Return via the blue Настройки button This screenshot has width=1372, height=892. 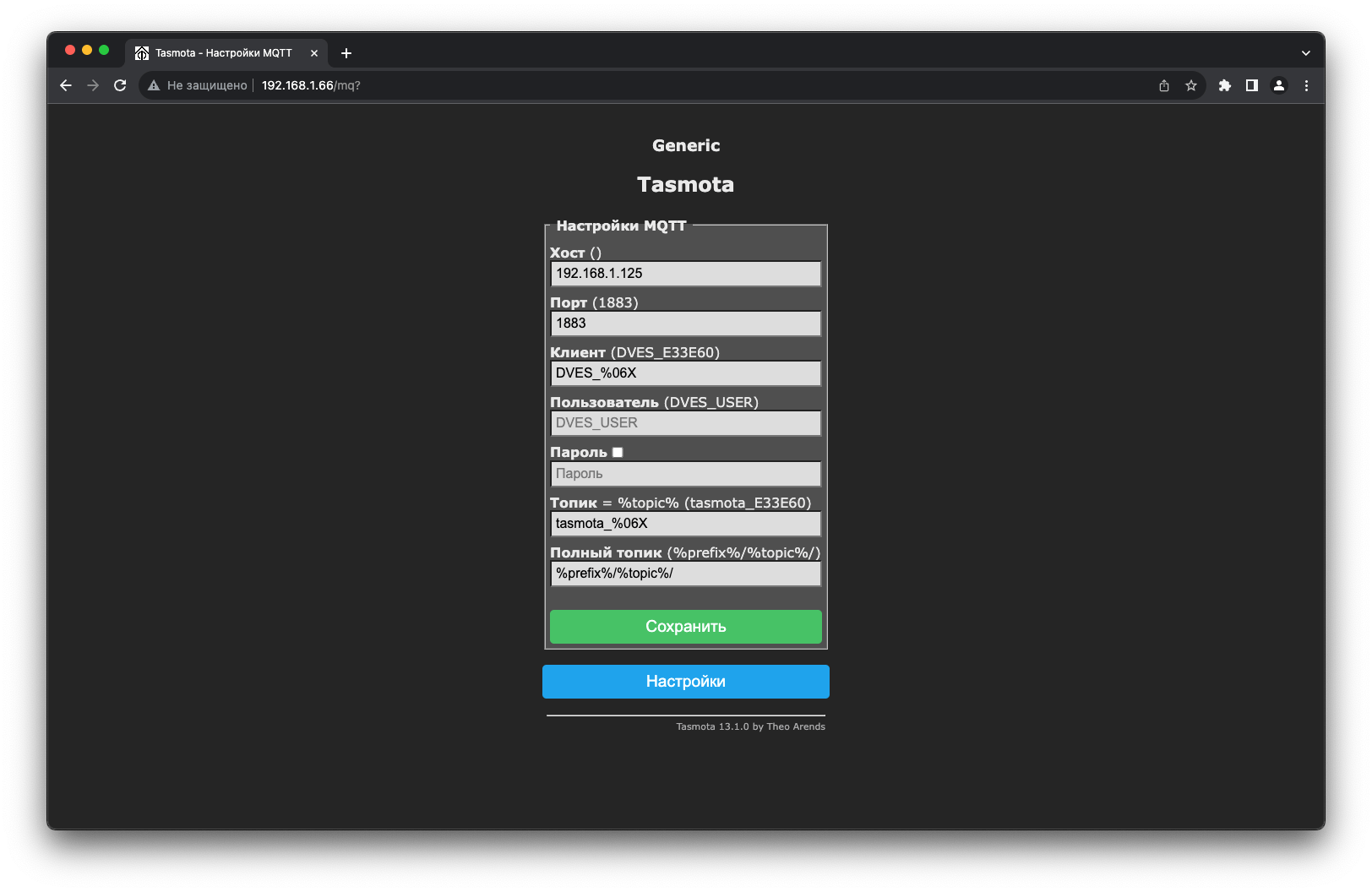[x=686, y=682]
